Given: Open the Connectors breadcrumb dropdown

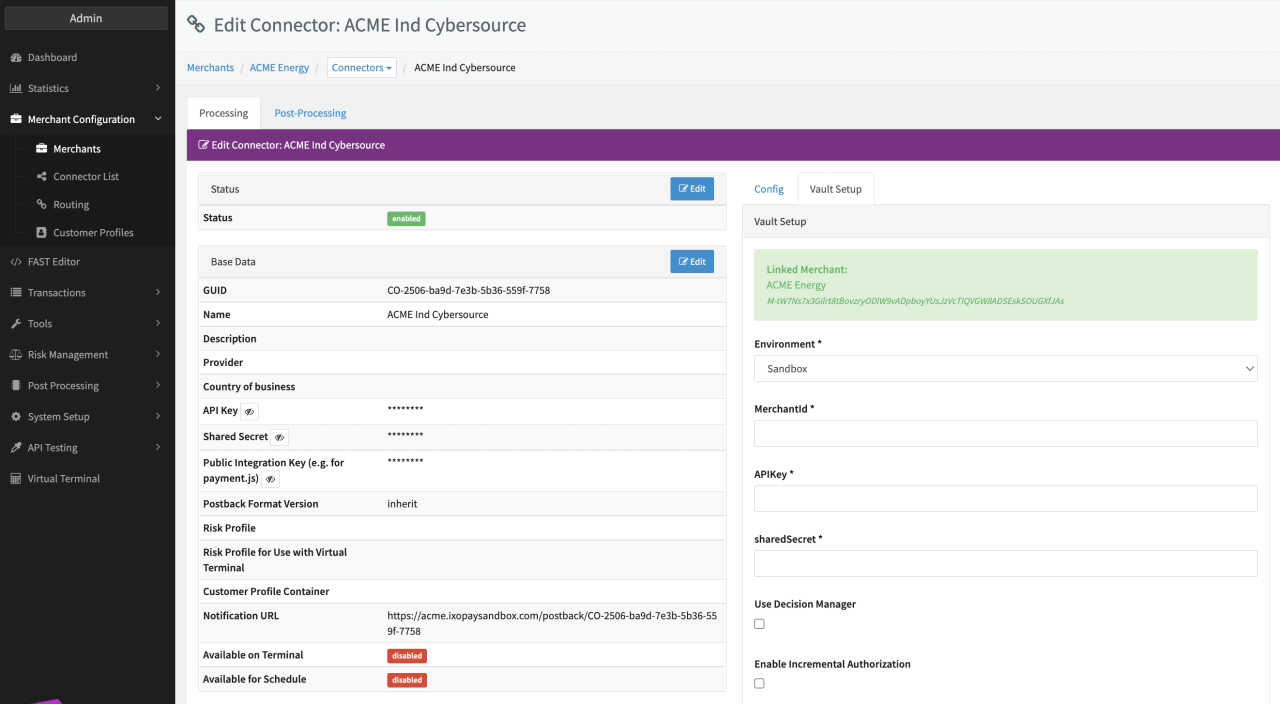Looking at the screenshot, I should (361, 68).
